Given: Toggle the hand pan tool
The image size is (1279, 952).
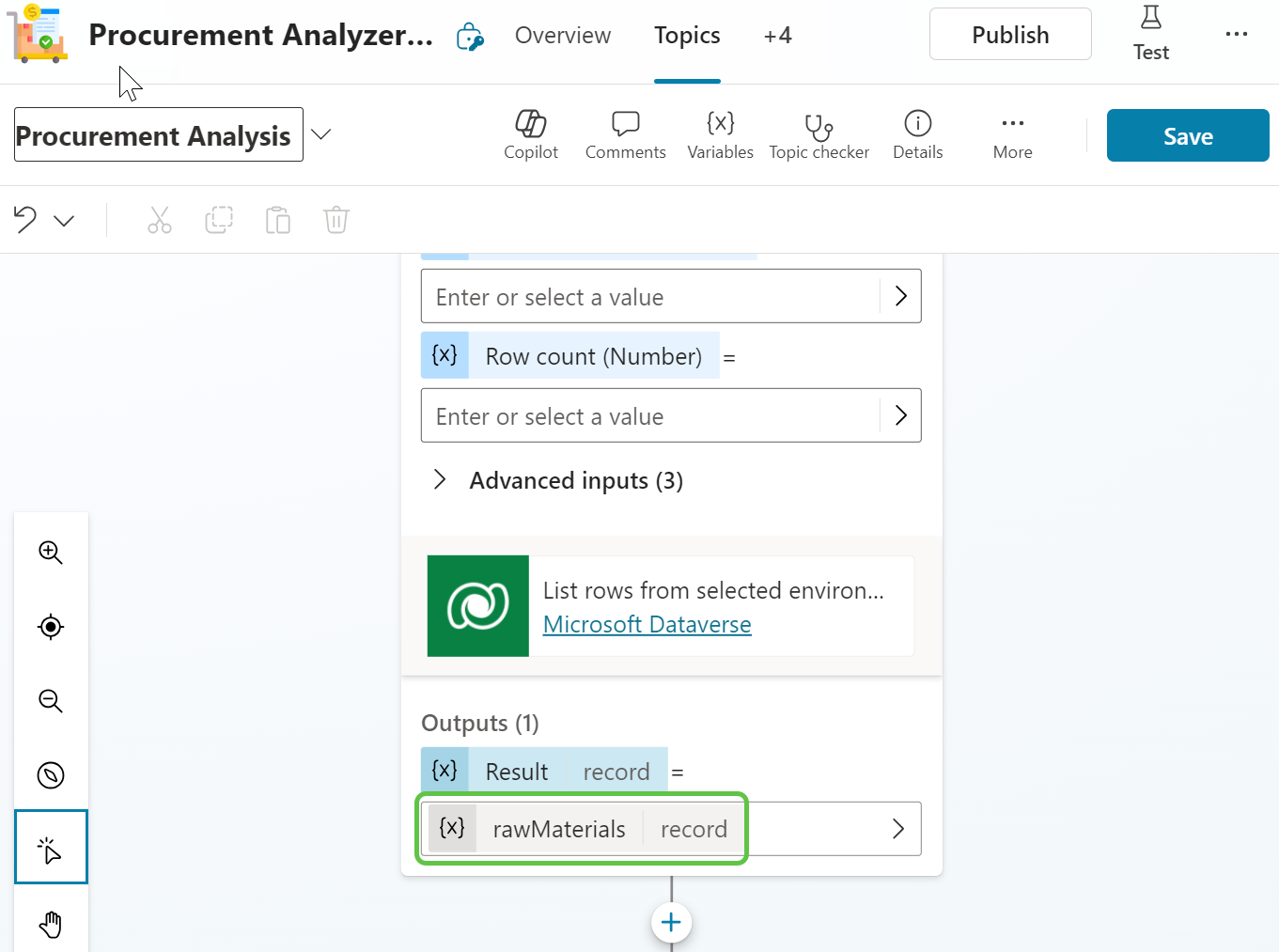Looking at the screenshot, I should coord(51,924).
